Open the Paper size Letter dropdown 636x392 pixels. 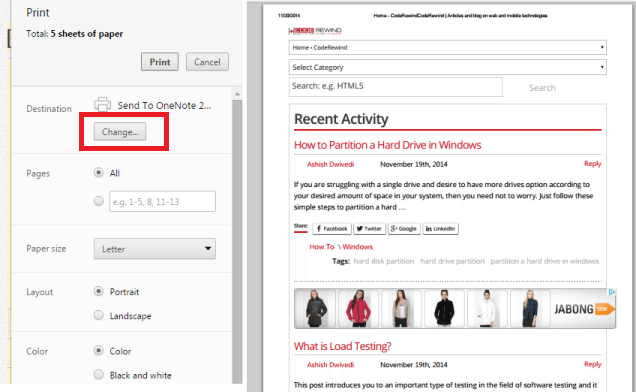tap(155, 249)
